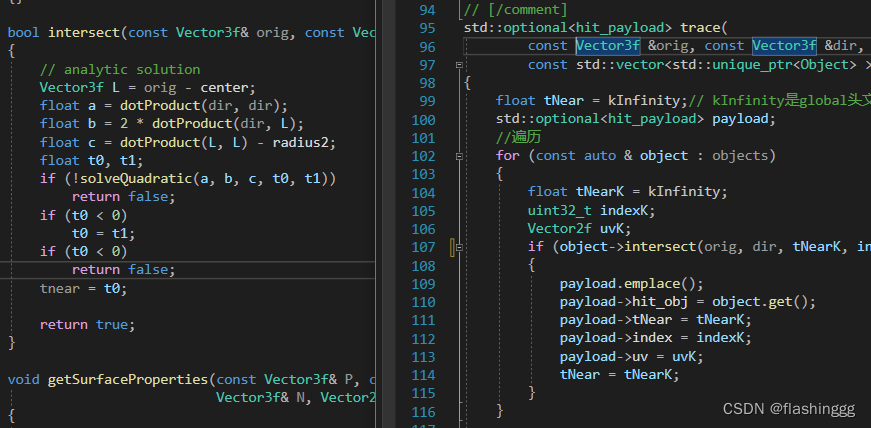Click 'payload->index = indexK;' line
The height and width of the screenshot is (428, 871).
(655, 338)
